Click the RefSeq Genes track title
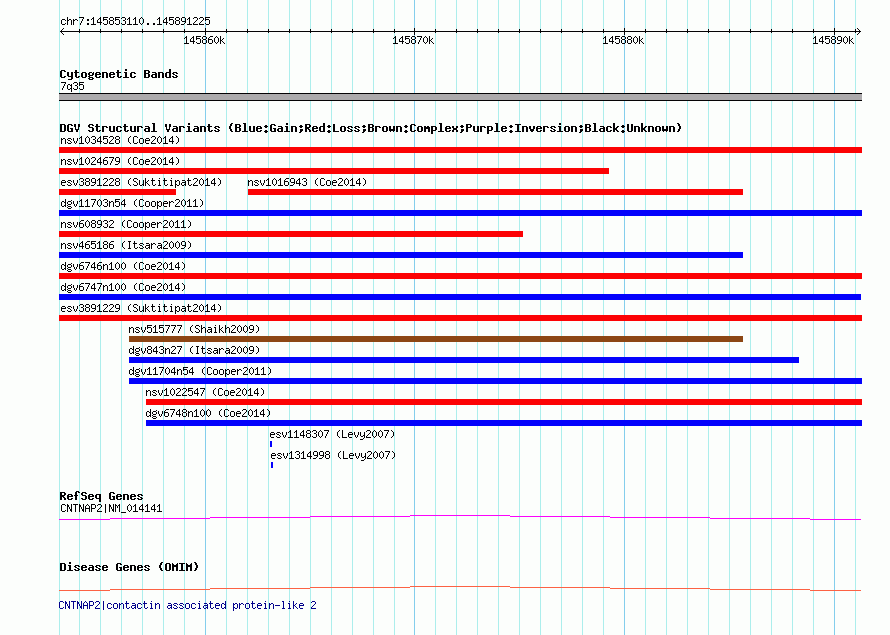 pos(101,496)
